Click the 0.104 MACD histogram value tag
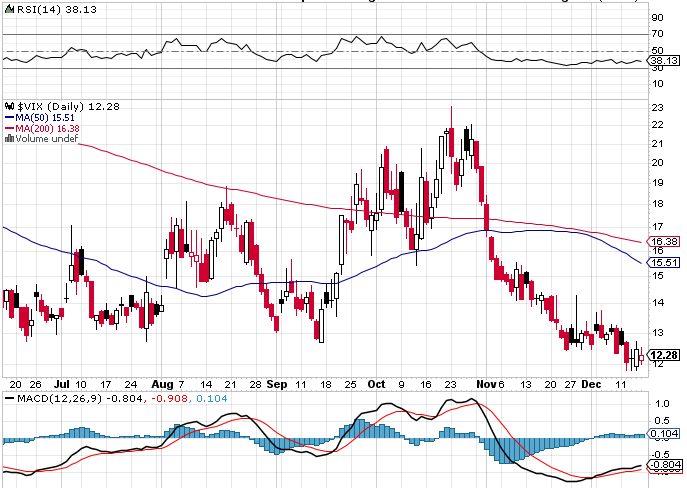 tap(665, 434)
